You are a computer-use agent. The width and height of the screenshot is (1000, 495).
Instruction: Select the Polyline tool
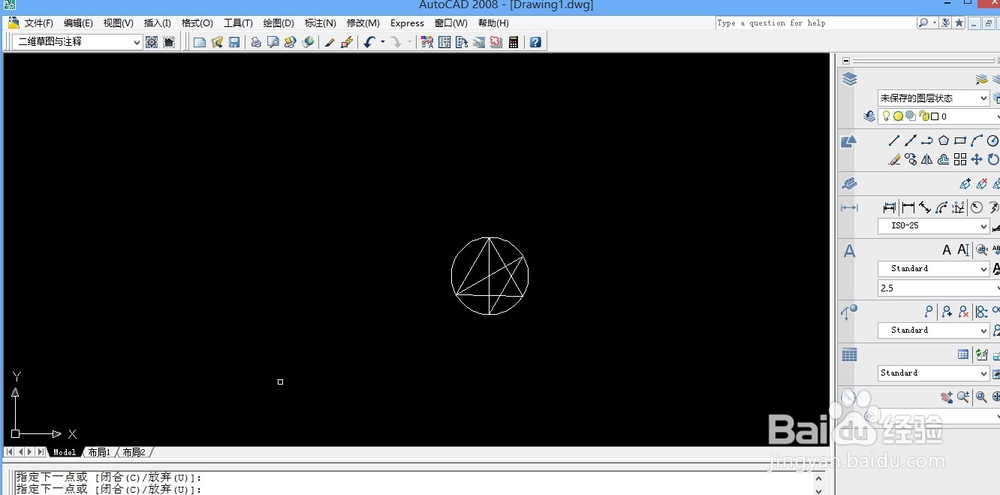(927, 141)
